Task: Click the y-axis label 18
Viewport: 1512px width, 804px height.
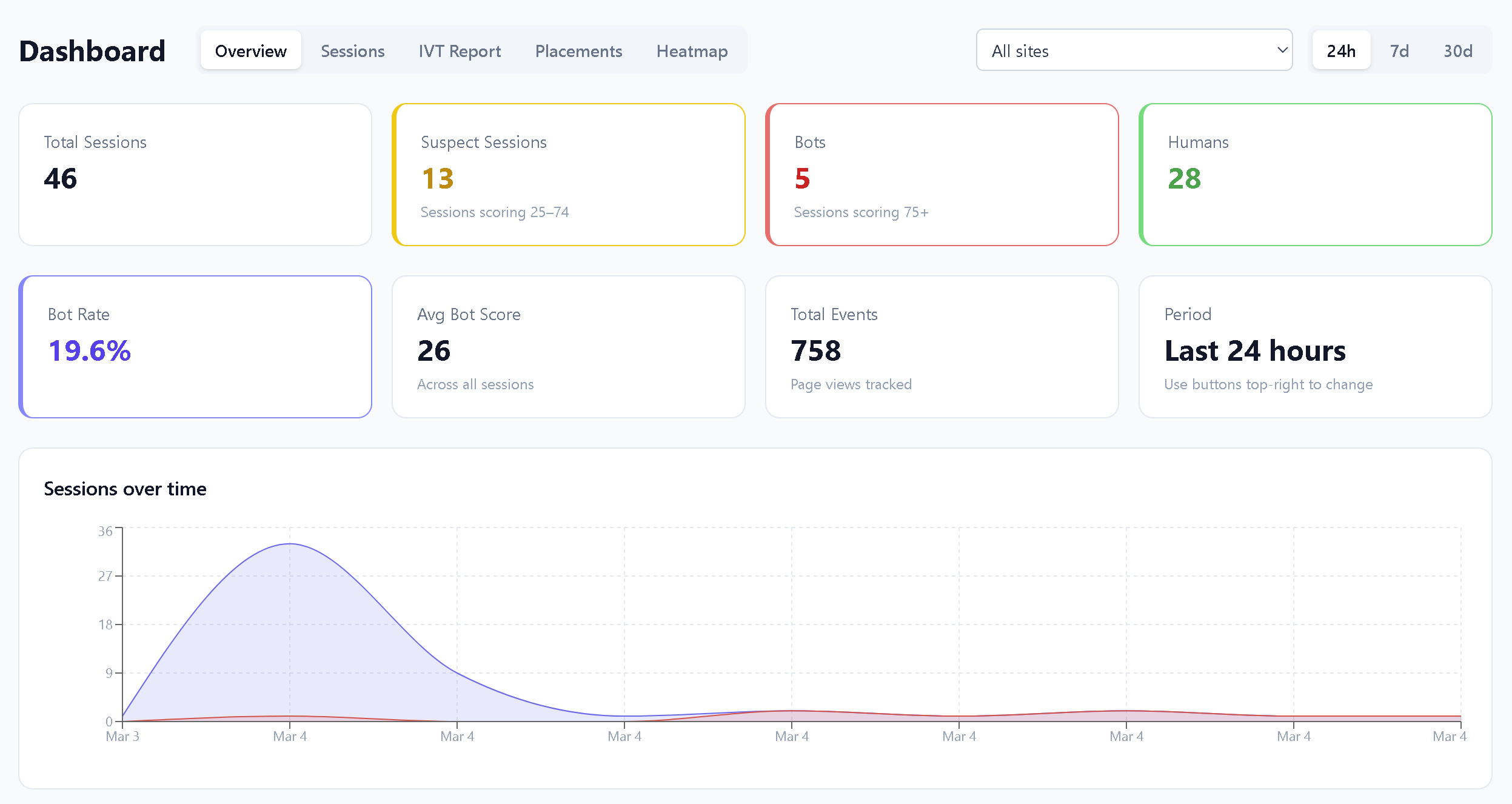Action: tap(105, 625)
